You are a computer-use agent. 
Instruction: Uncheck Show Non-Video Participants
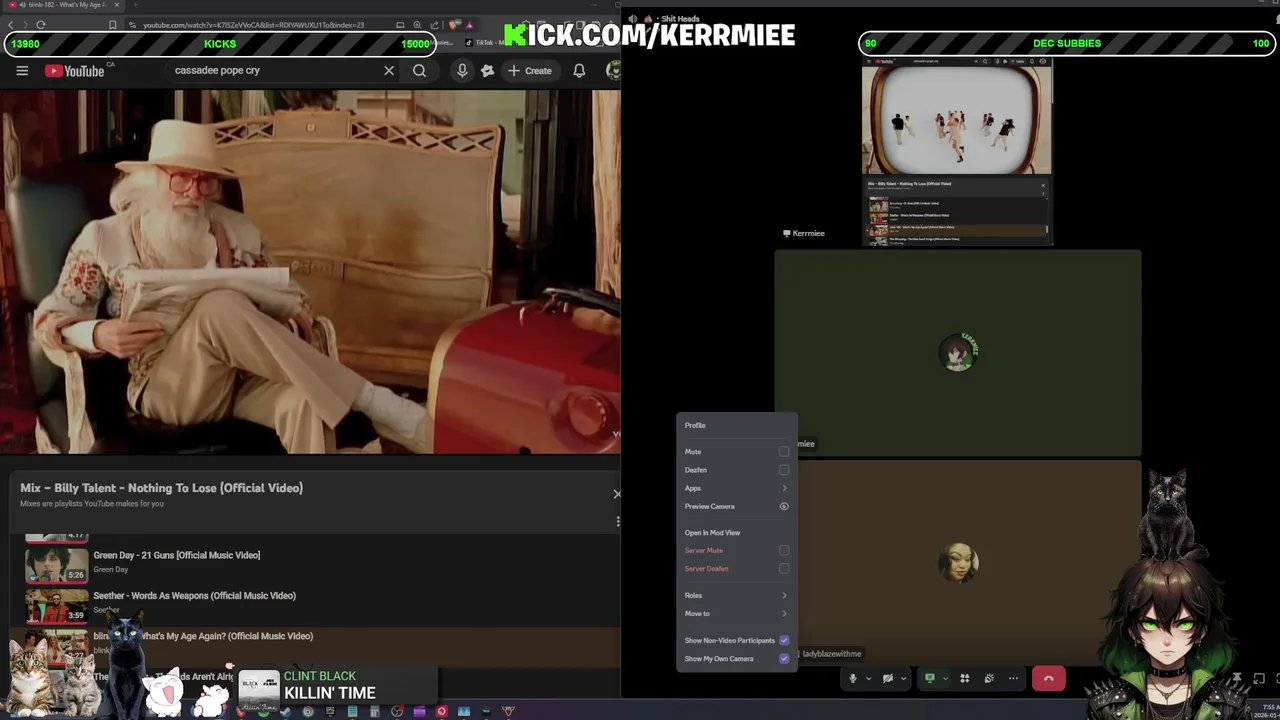(784, 640)
